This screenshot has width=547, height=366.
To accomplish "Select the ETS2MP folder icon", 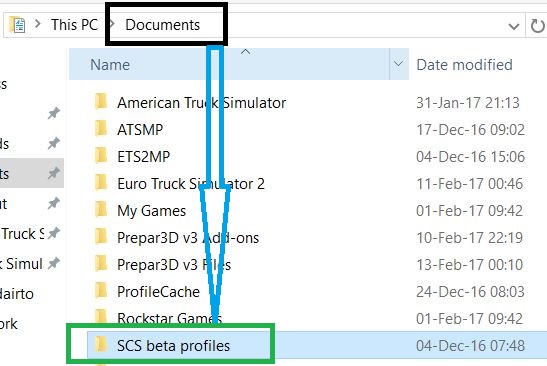I will click(x=101, y=156).
